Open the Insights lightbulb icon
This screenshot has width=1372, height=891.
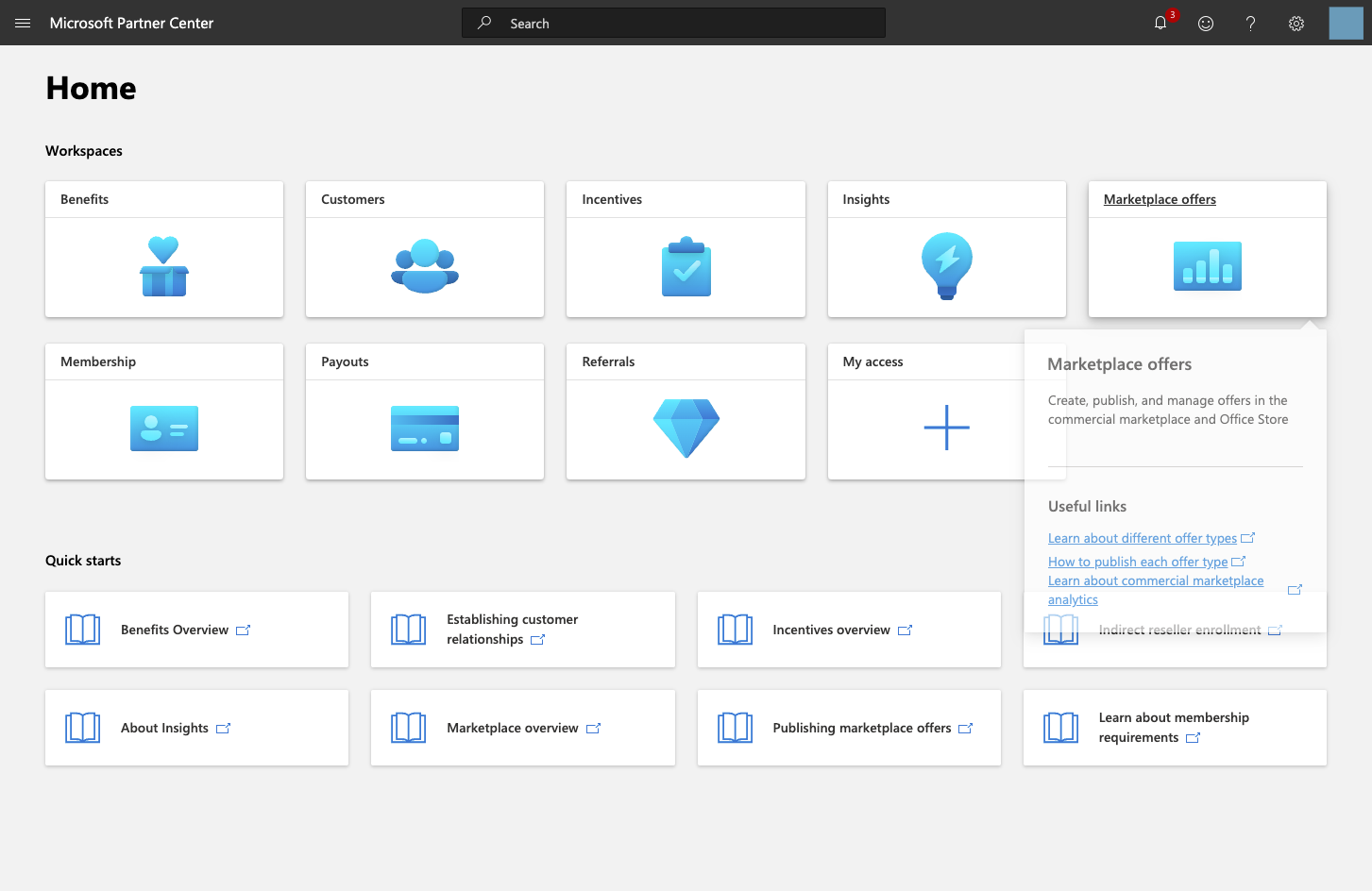(x=947, y=266)
